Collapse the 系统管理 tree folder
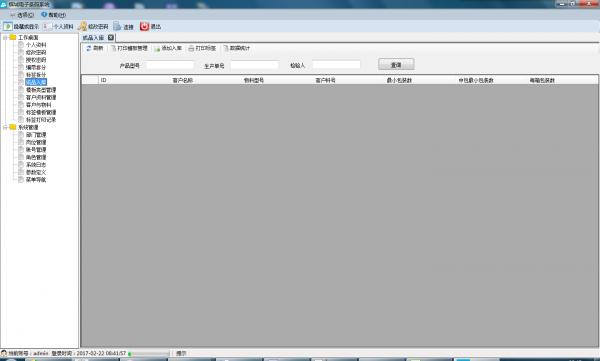The height and width of the screenshot is (361, 600). tap(5, 127)
